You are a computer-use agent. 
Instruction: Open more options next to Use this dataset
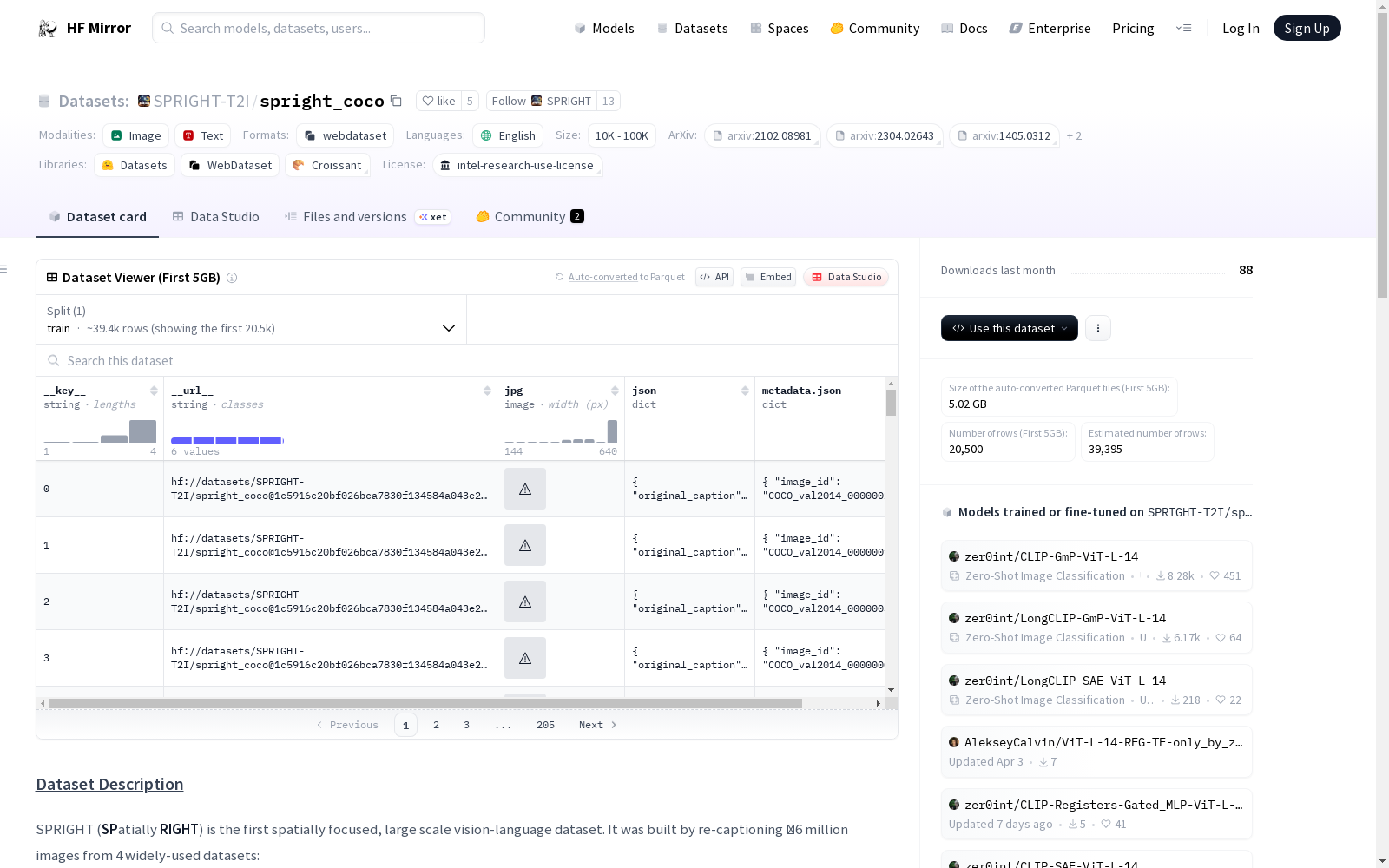[x=1098, y=328]
